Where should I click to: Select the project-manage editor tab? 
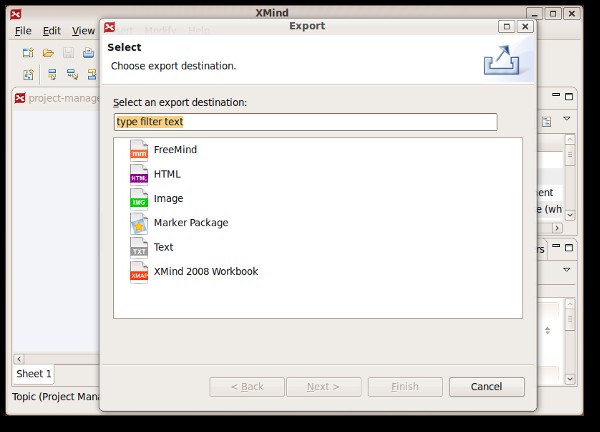point(57,98)
